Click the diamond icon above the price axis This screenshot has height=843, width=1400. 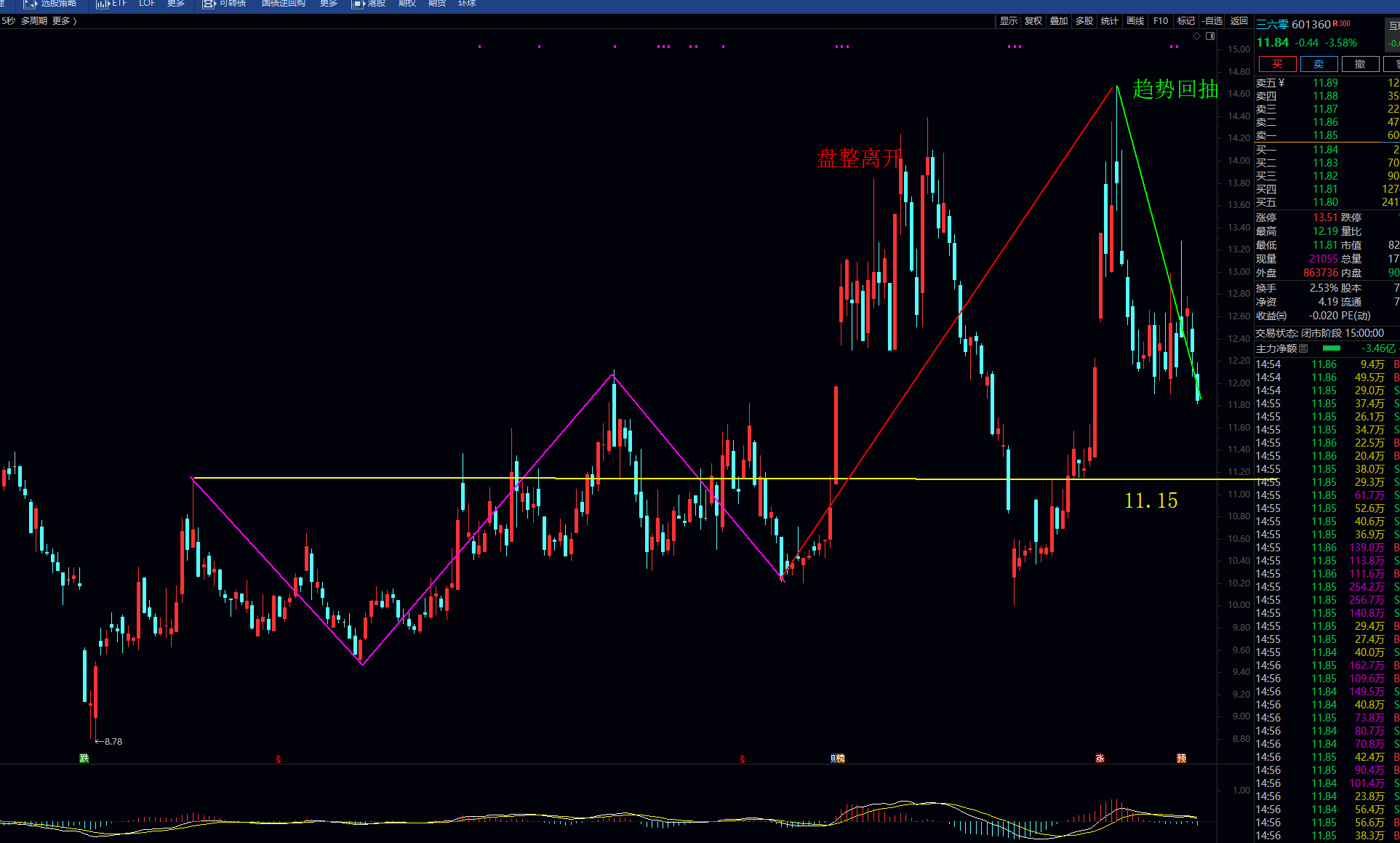1197,36
